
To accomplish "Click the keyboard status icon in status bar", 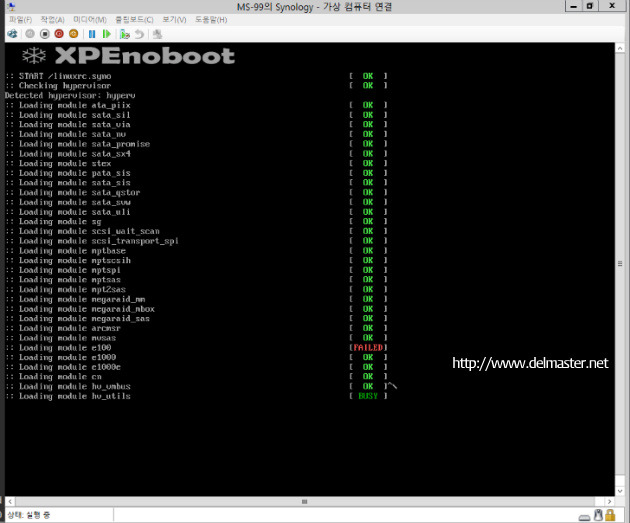I will pyautogui.click(x=585, y=517).
